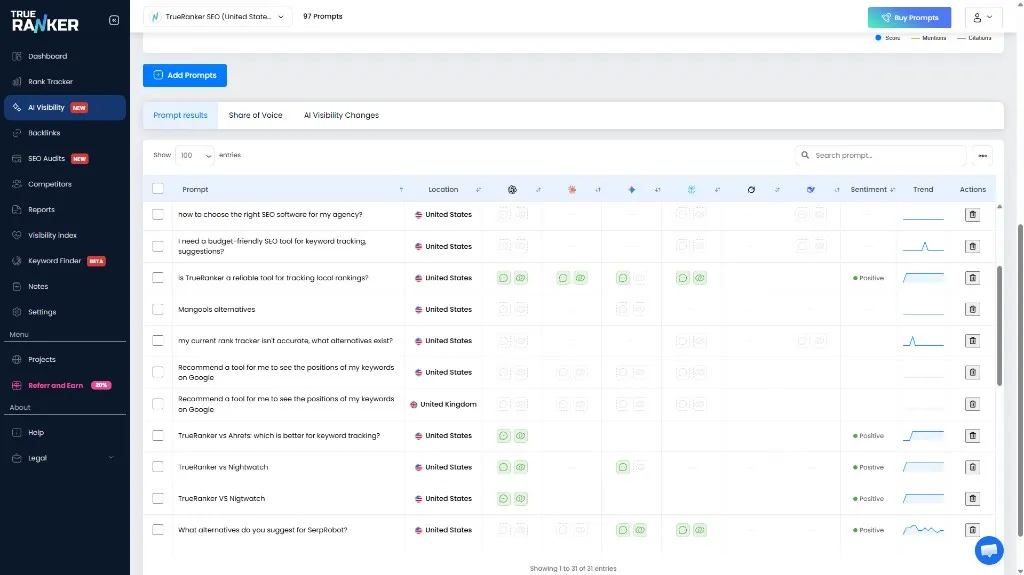The width and height of the screenshot is (1024, 575).
Task: Check the SerpRobot alternatives row checkbox
Action: pyautogui.click(x=158, y=529)
